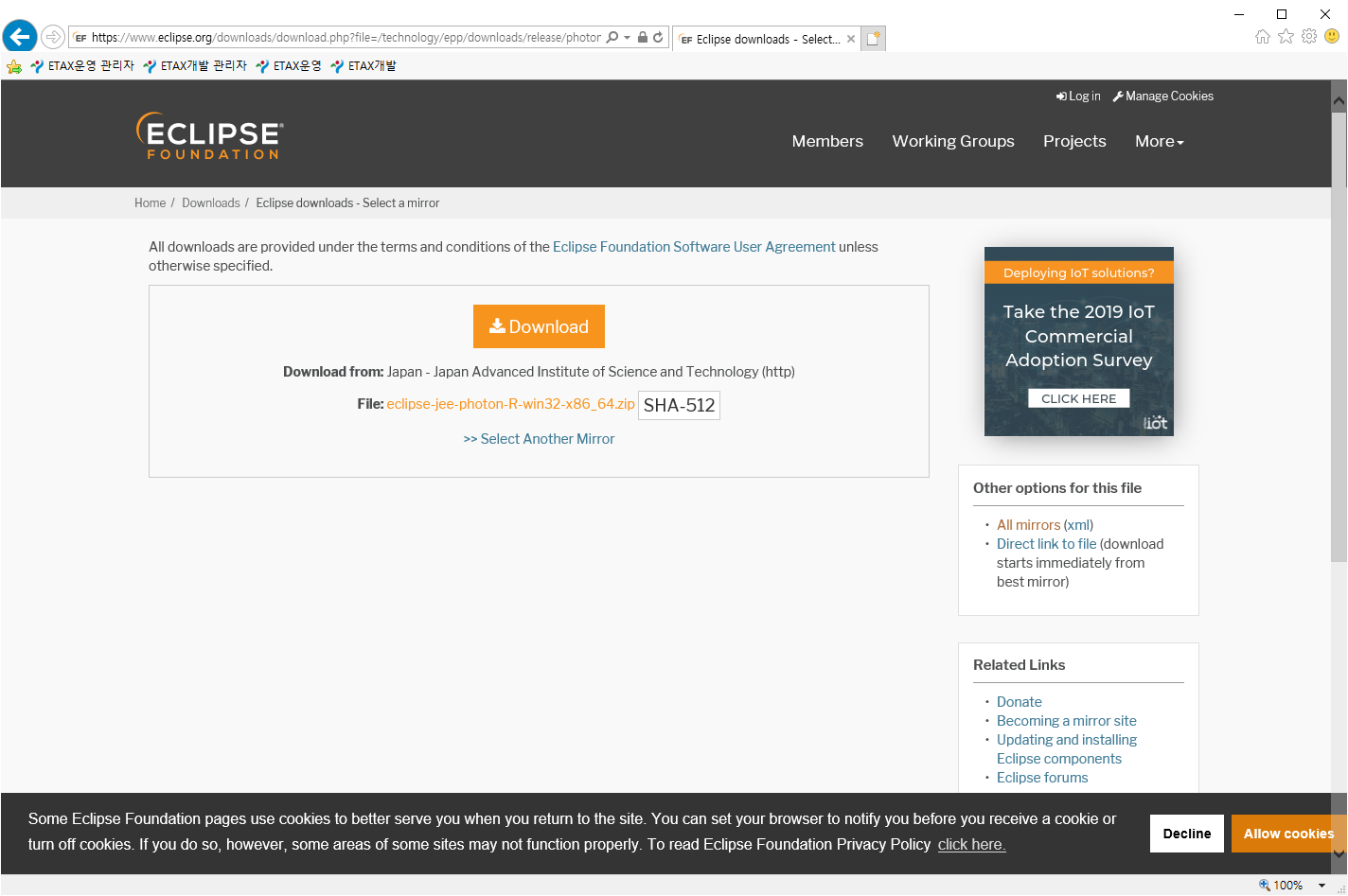This screenshot has width=1348, height=896.
Task: Click Allow cookies button
Action: click(x=1288, y=834)
